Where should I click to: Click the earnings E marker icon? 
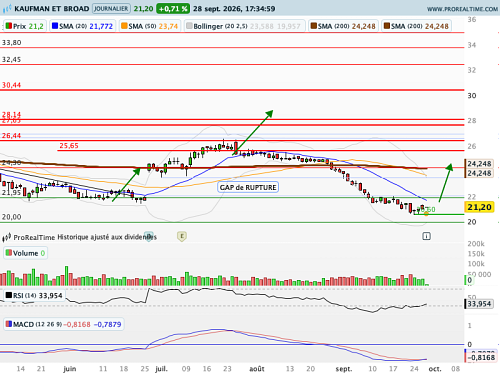tap(182, 236)
